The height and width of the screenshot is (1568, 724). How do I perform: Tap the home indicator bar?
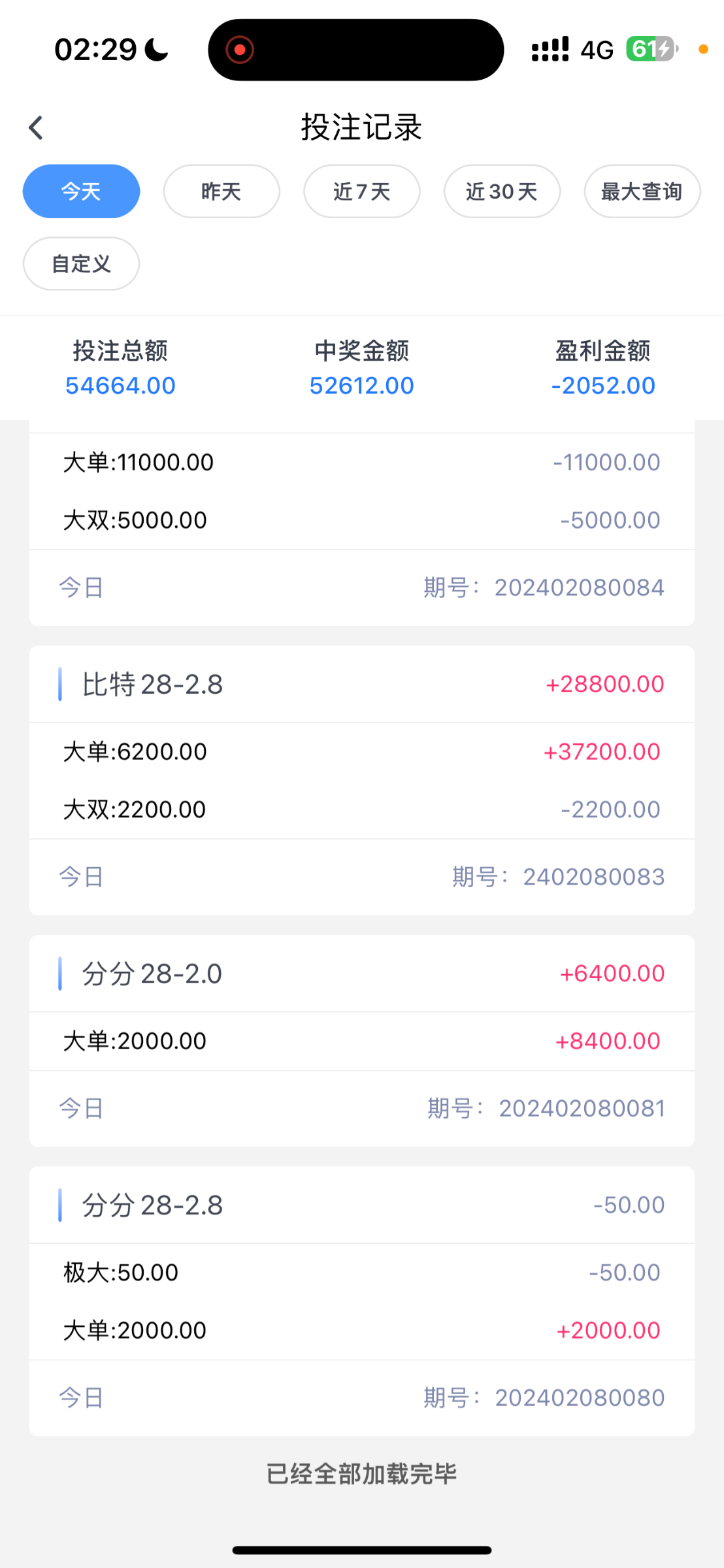[x=361, y=1550]
